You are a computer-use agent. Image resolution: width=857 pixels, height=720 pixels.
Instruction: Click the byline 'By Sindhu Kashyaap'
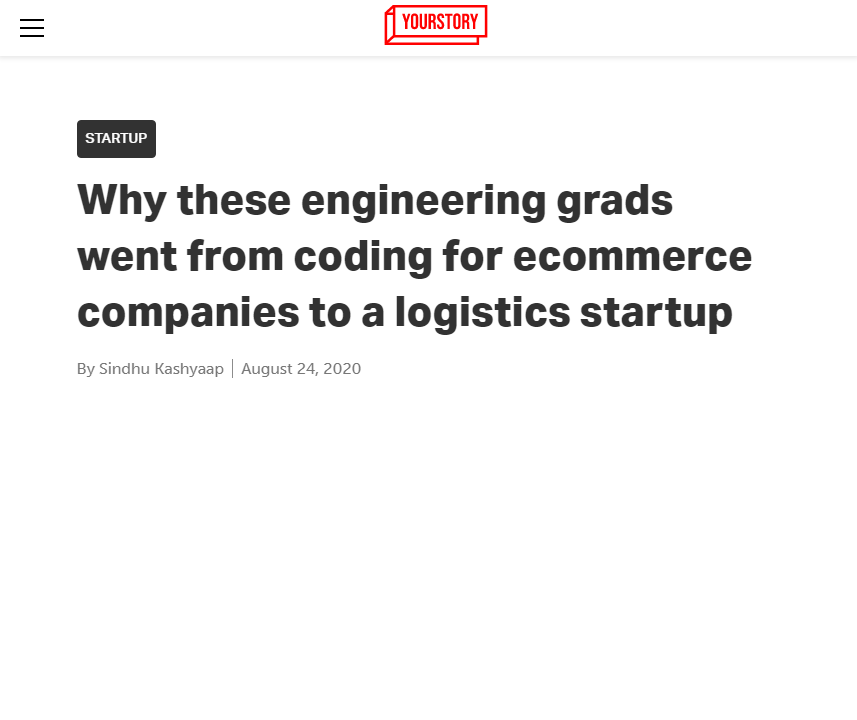pyautogui.click(x=149, y=368)
